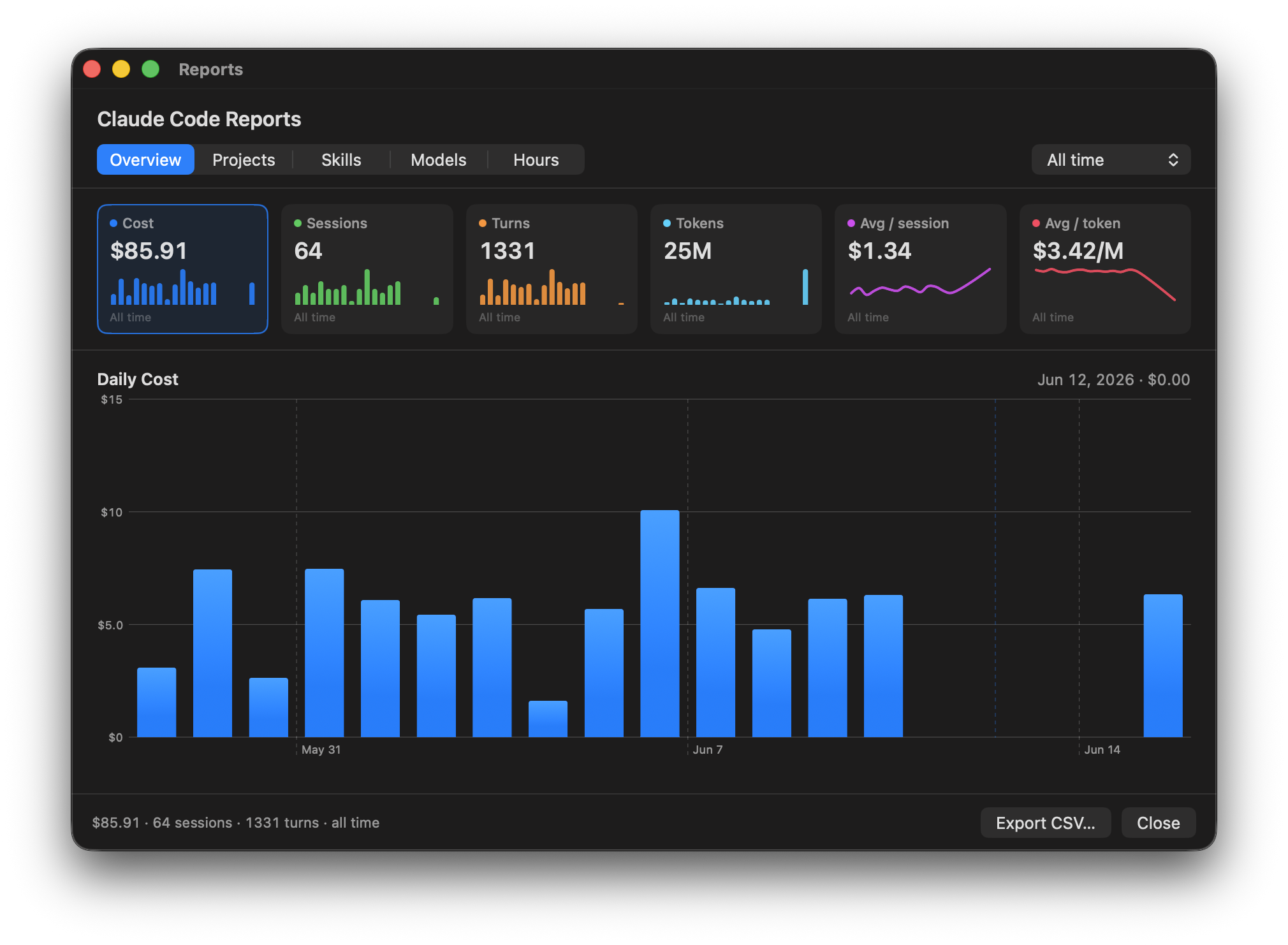Click the $3.42/M value

(1078, 251)
